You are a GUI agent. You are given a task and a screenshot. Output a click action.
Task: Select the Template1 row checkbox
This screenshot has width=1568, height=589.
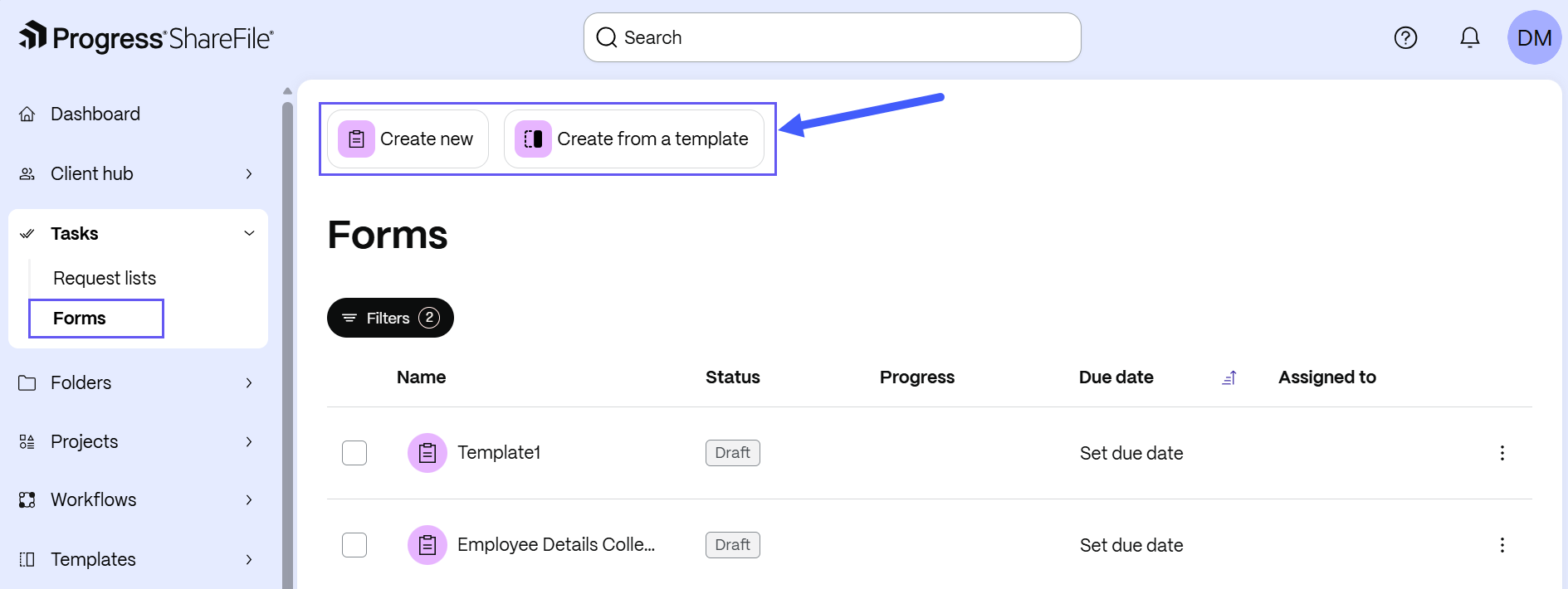point(354,453)
